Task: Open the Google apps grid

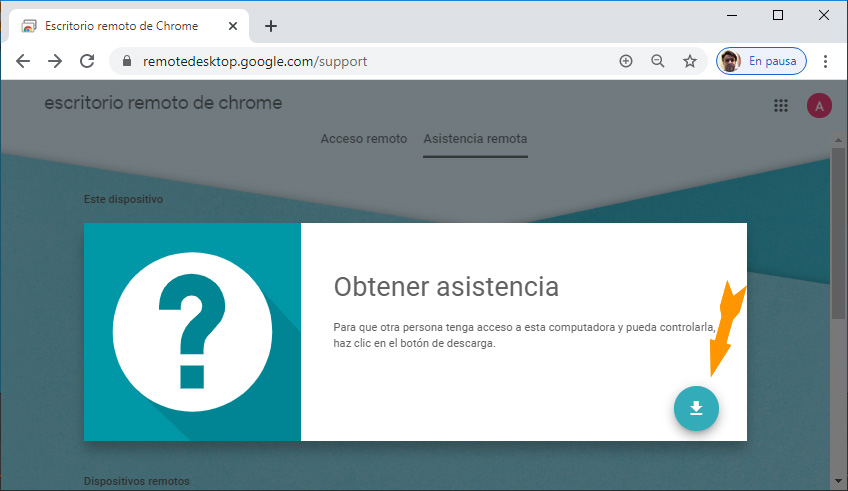Action: [x=781, y=106]
